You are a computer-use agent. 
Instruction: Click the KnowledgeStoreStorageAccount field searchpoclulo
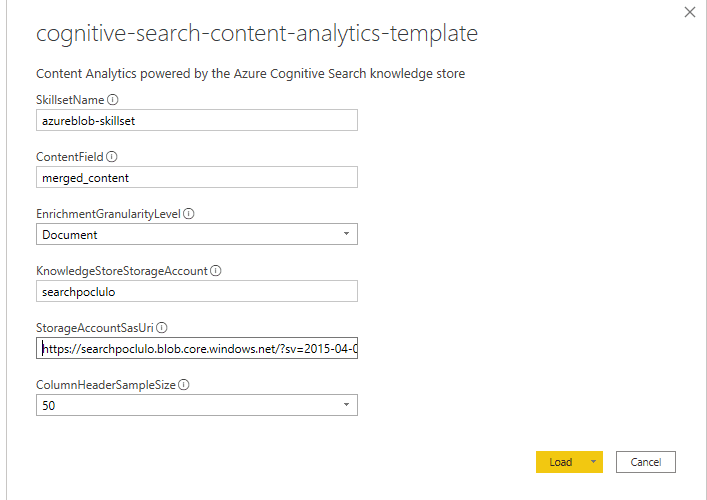pos(197,291)
